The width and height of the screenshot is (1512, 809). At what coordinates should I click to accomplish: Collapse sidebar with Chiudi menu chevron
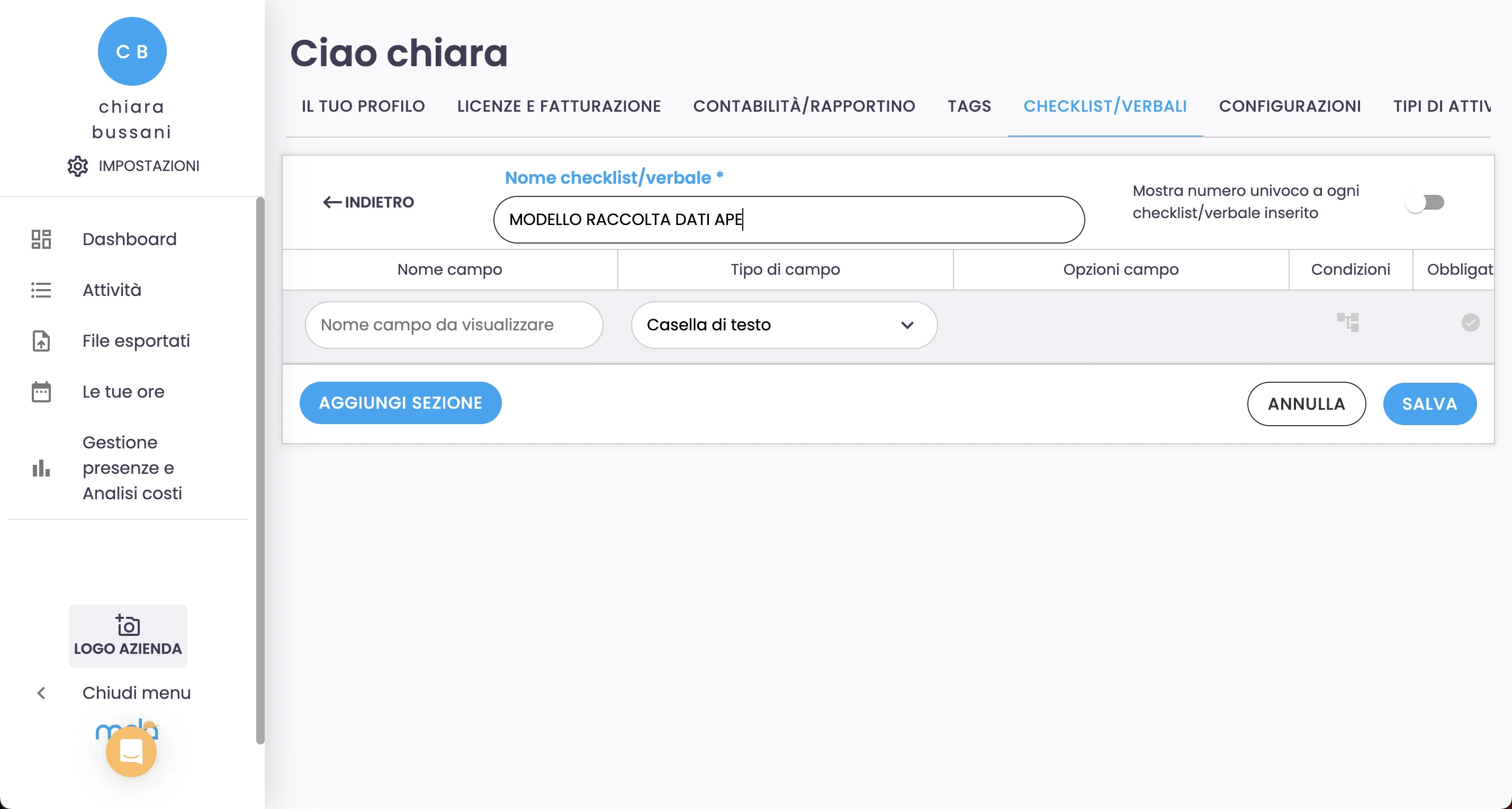[41, 694]
